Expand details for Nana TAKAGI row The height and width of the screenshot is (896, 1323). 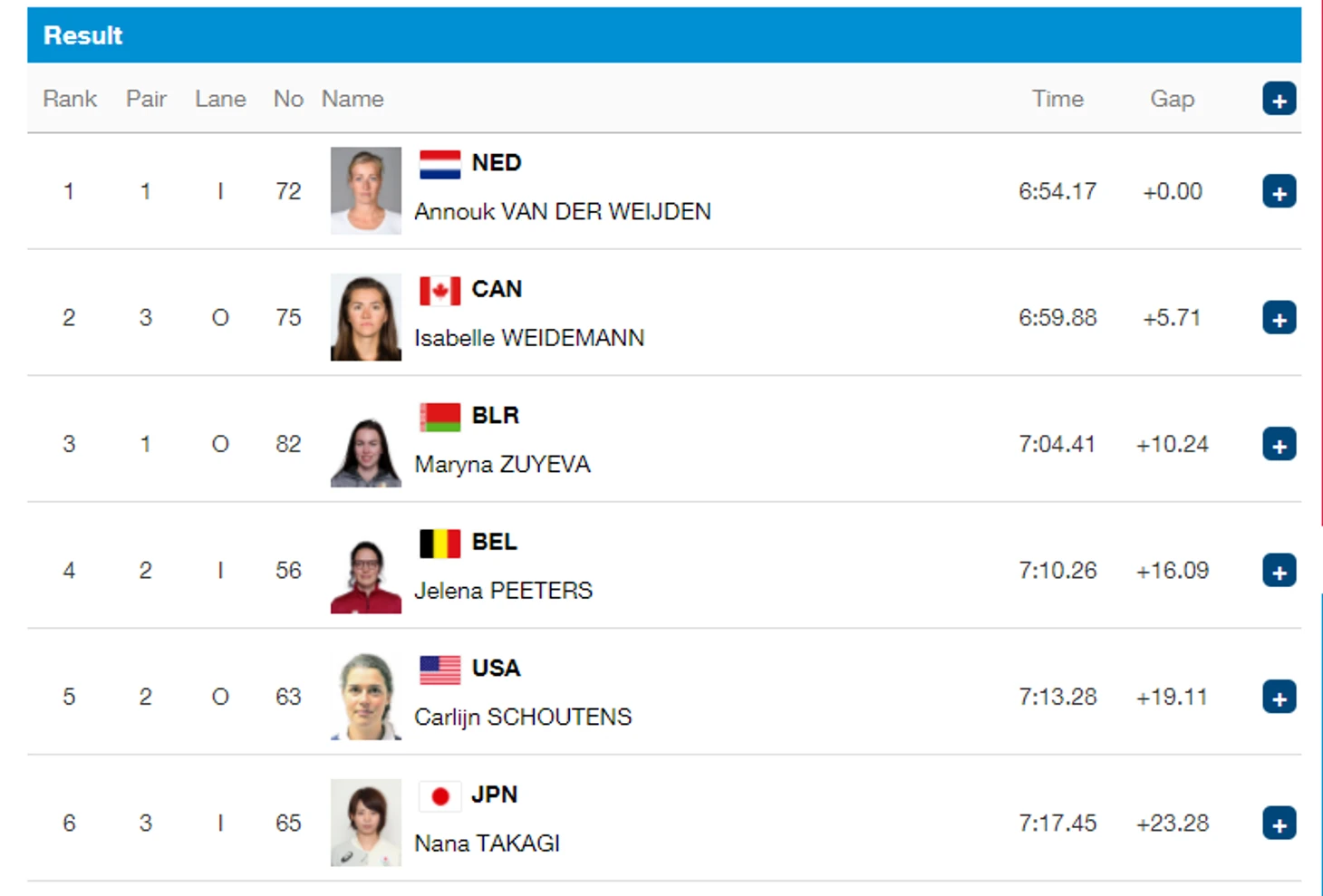click(x=1279, y=824)
